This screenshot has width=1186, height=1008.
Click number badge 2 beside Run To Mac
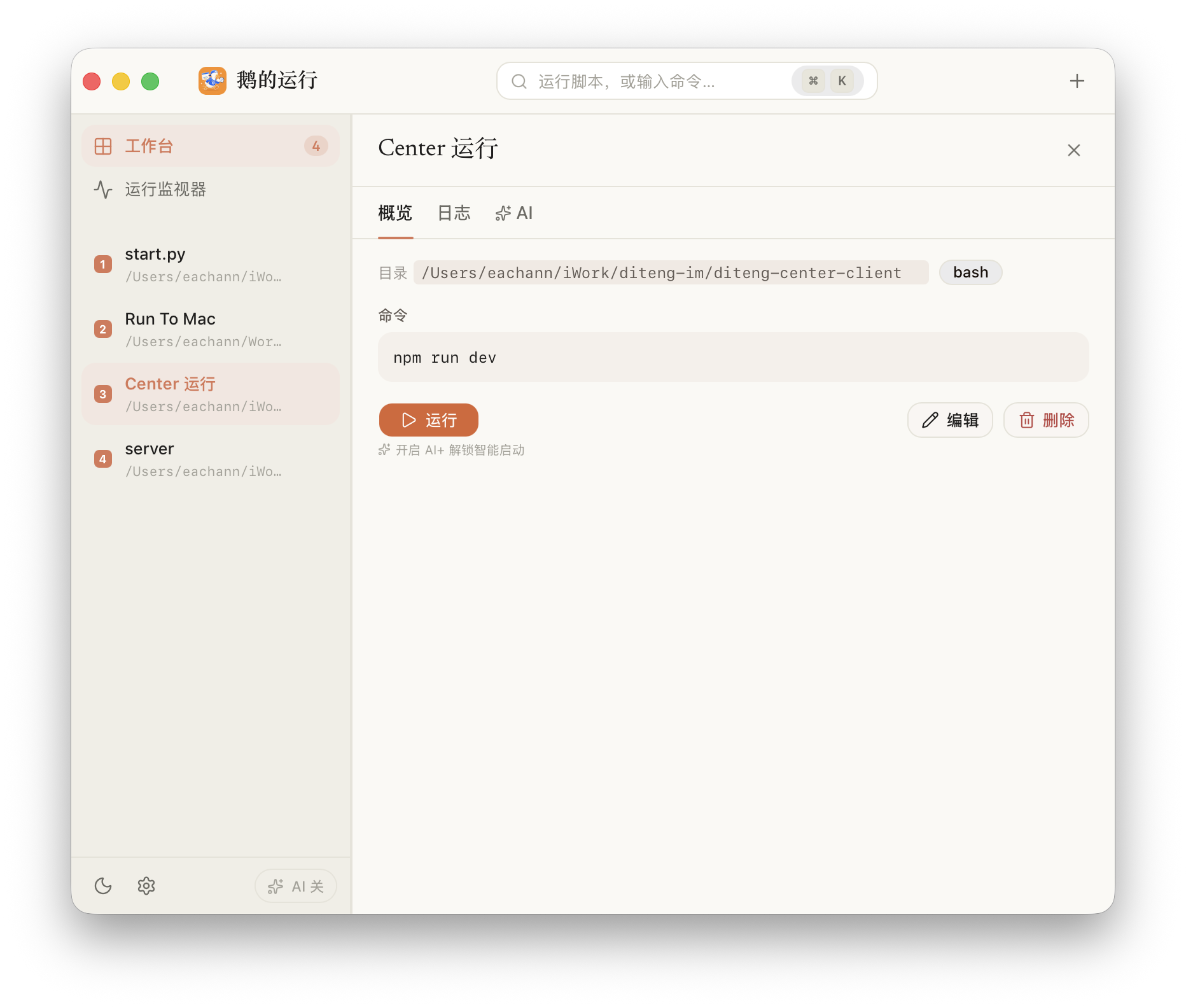(103, 329)
